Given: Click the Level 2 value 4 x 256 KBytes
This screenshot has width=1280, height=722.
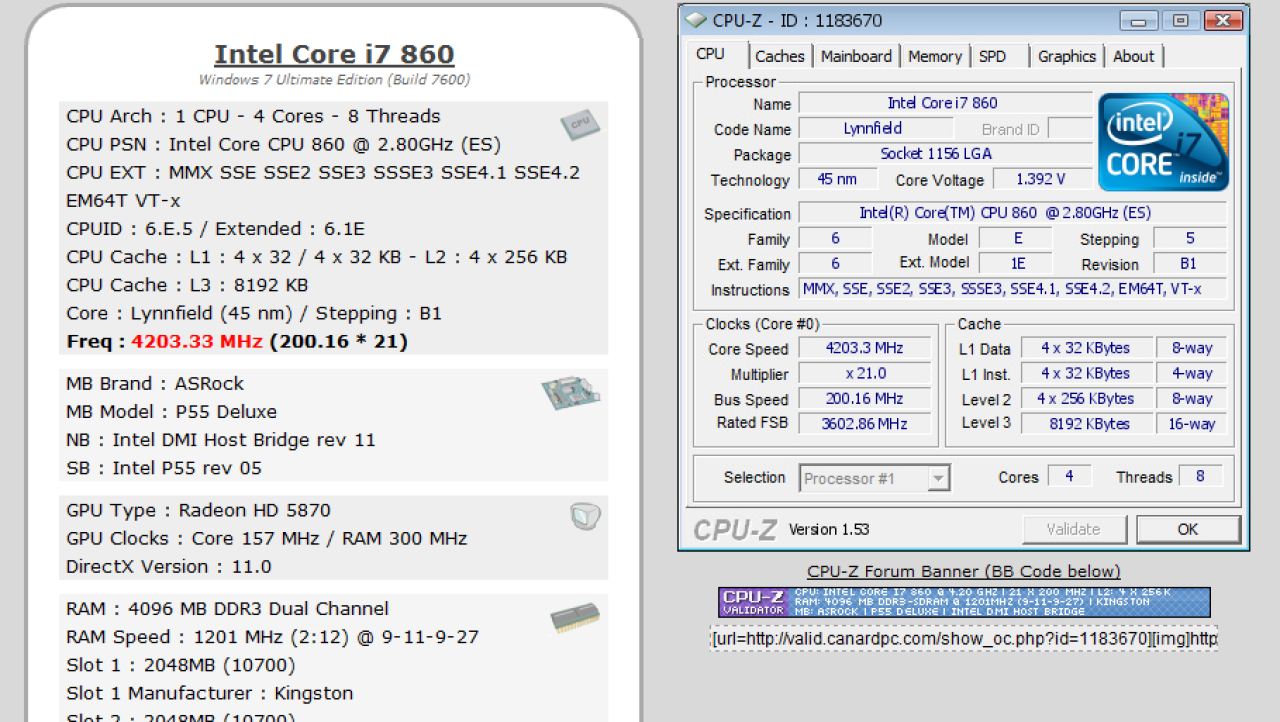Looking at the screenshot, I should (1085, 398).
